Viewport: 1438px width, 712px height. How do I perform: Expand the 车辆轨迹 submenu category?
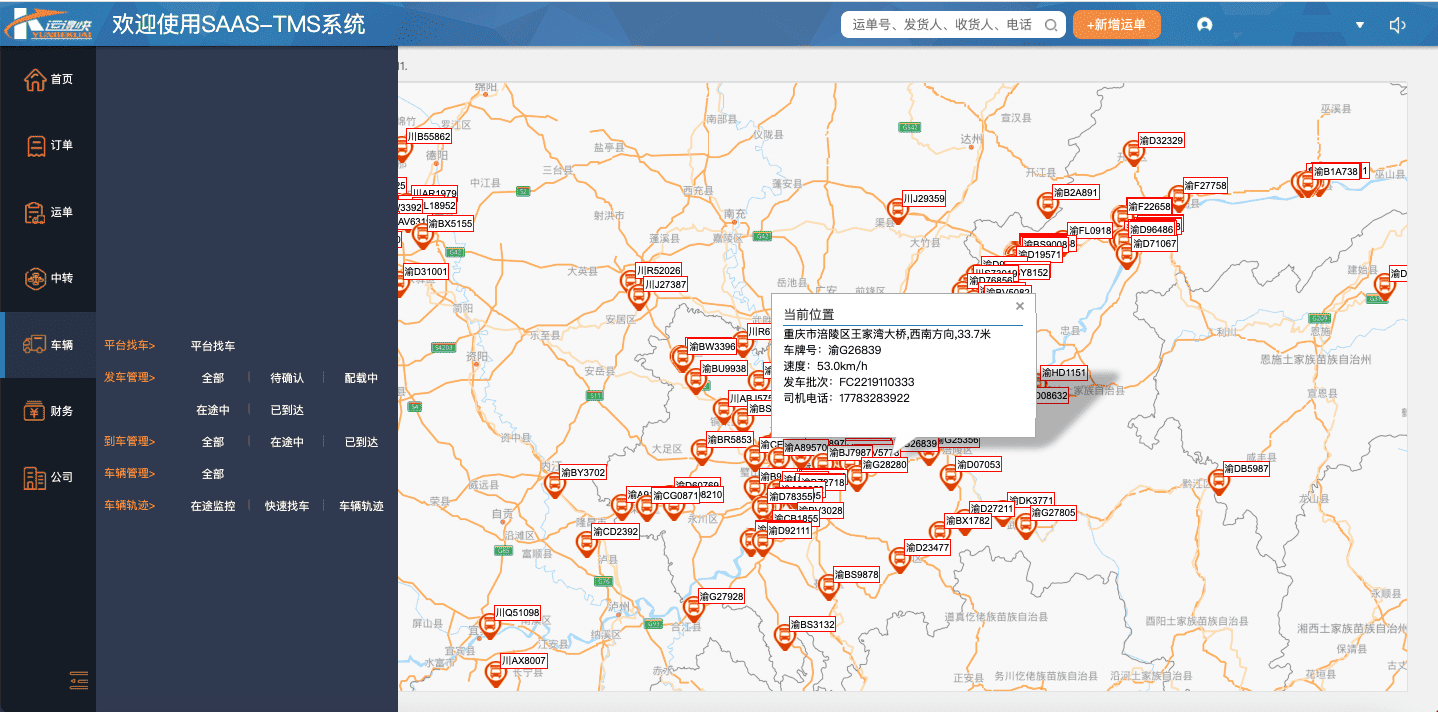click(x=130, y=506)
